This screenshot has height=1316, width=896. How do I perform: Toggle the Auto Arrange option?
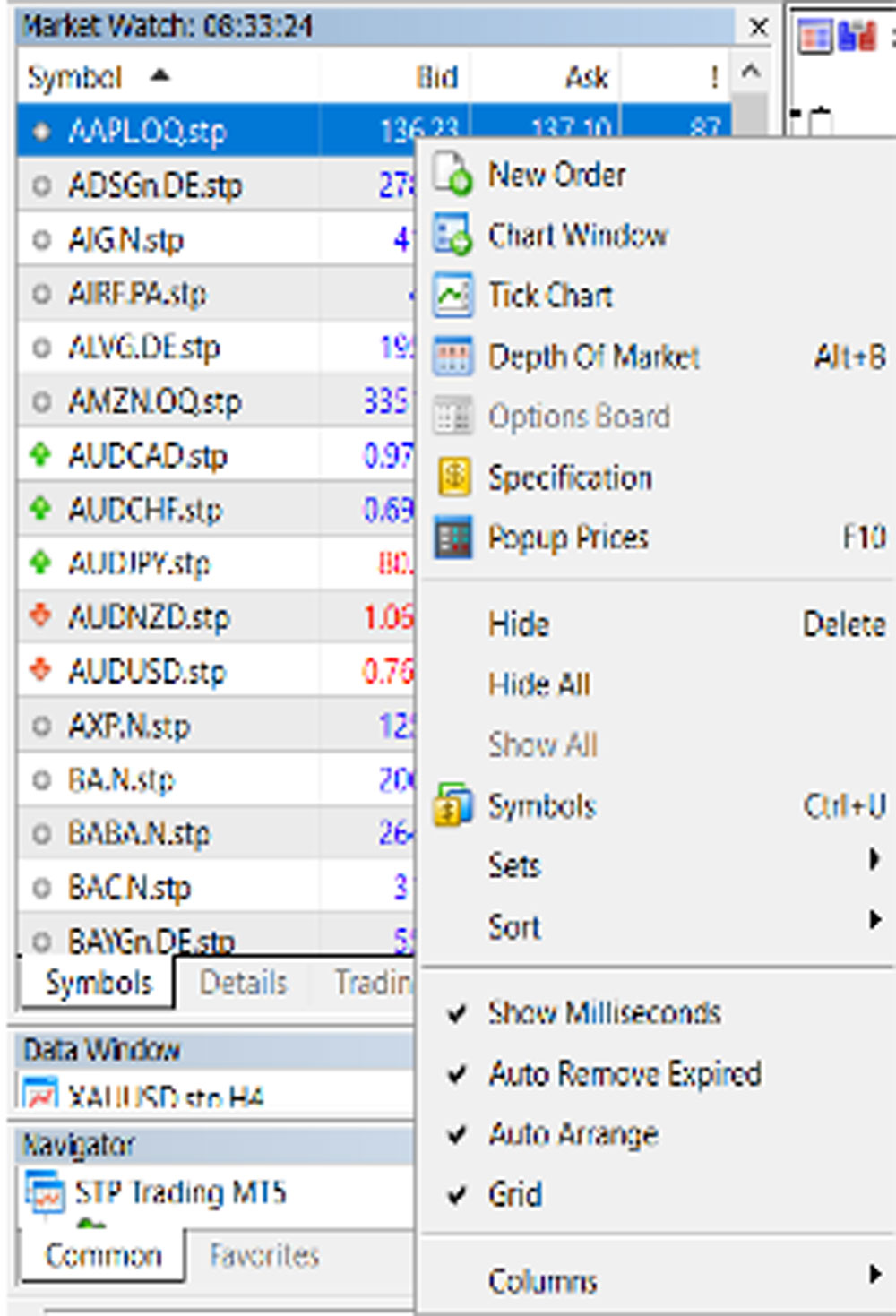click(573, 1134)
